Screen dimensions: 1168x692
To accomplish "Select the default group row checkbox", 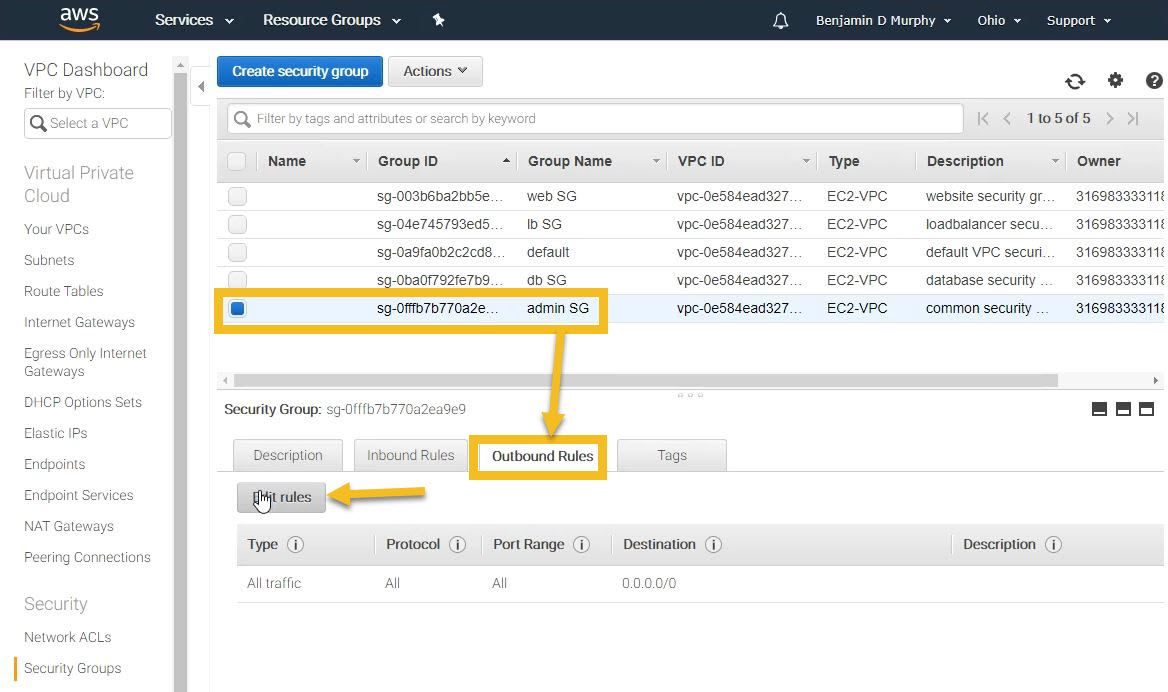I will [238, 253].
